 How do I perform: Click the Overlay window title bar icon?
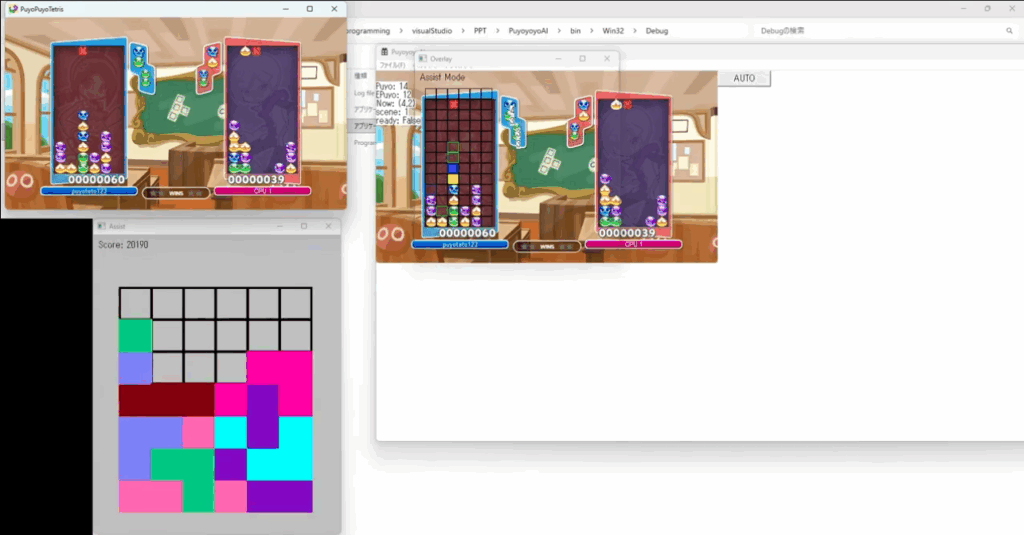422,59
